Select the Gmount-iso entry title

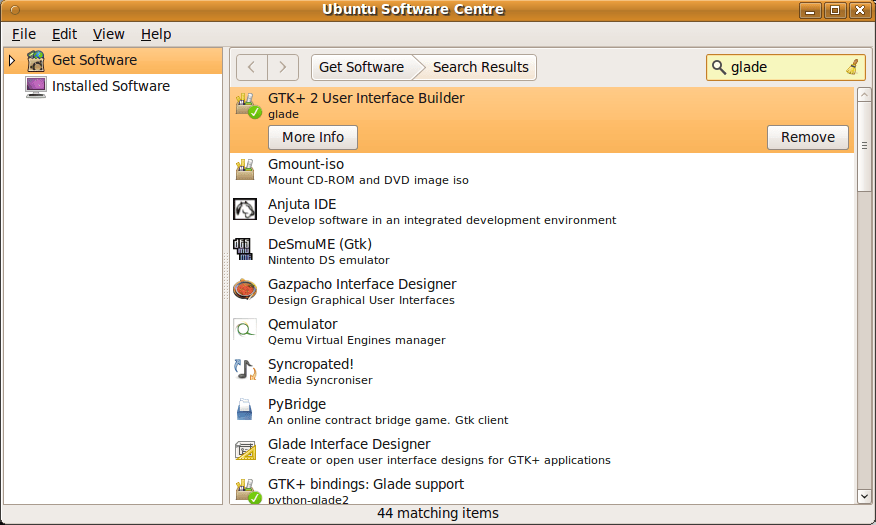coord(306,164)
